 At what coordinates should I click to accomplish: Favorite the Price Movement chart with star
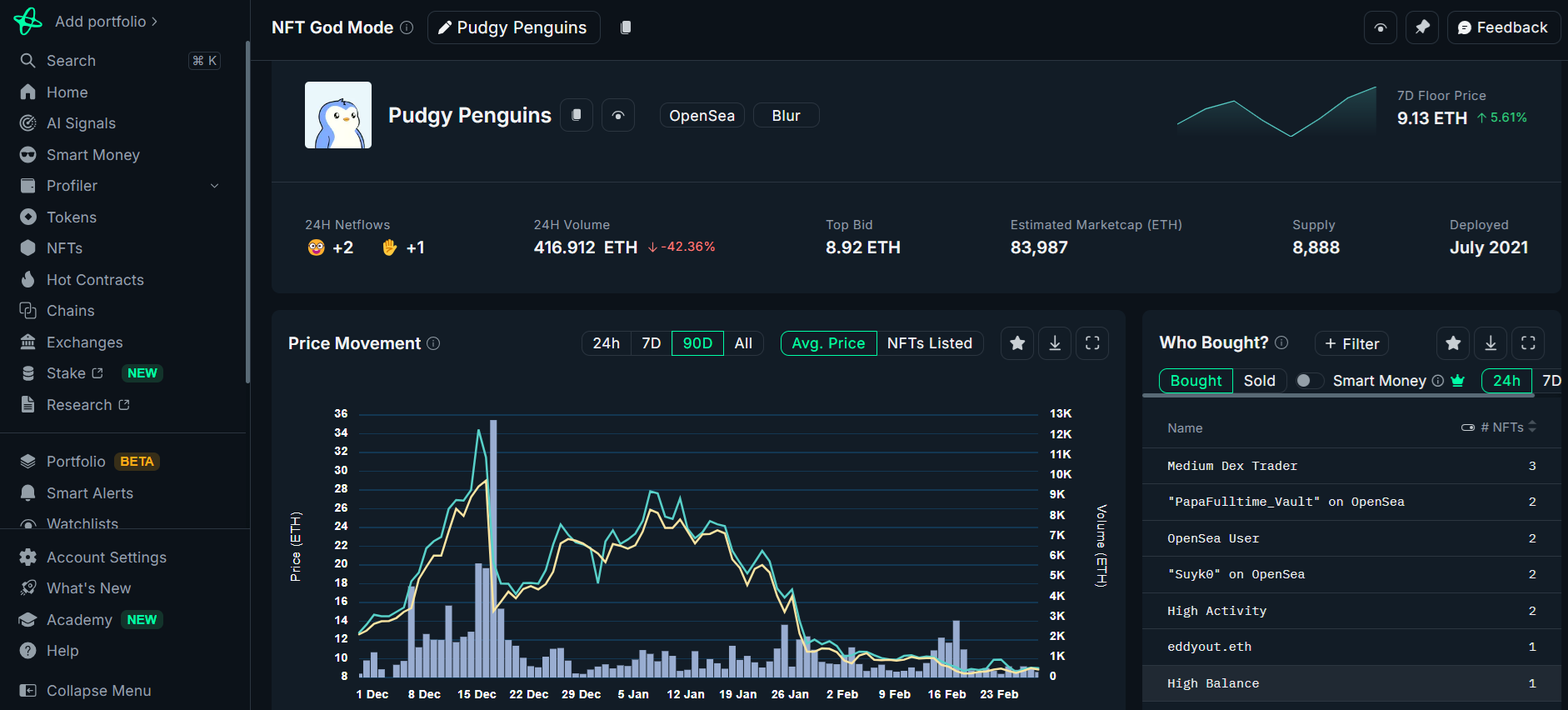coord(1017,343)
